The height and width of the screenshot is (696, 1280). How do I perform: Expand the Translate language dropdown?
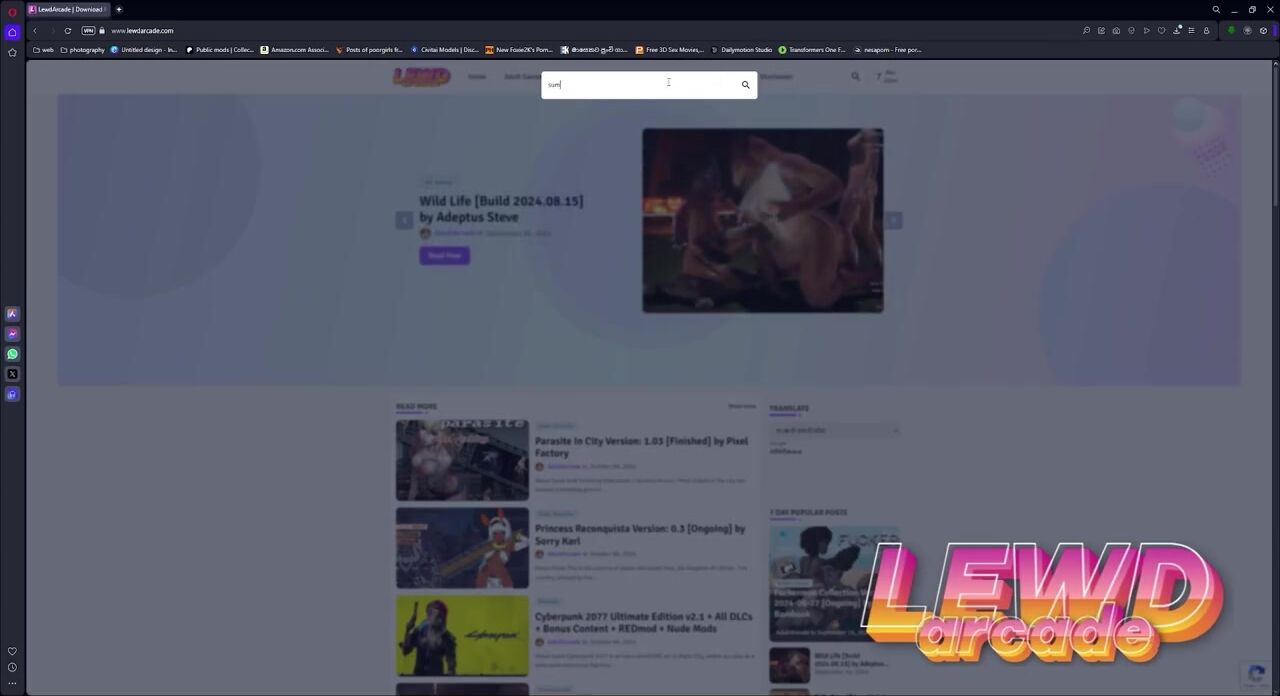pos(834,430)
